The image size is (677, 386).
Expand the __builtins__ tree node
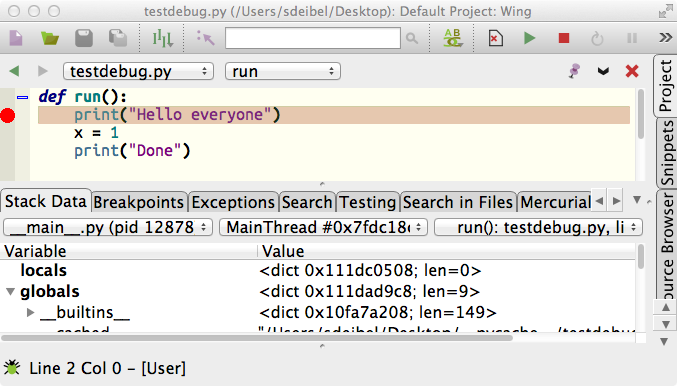pyautogui.click(x=30, y=313)
